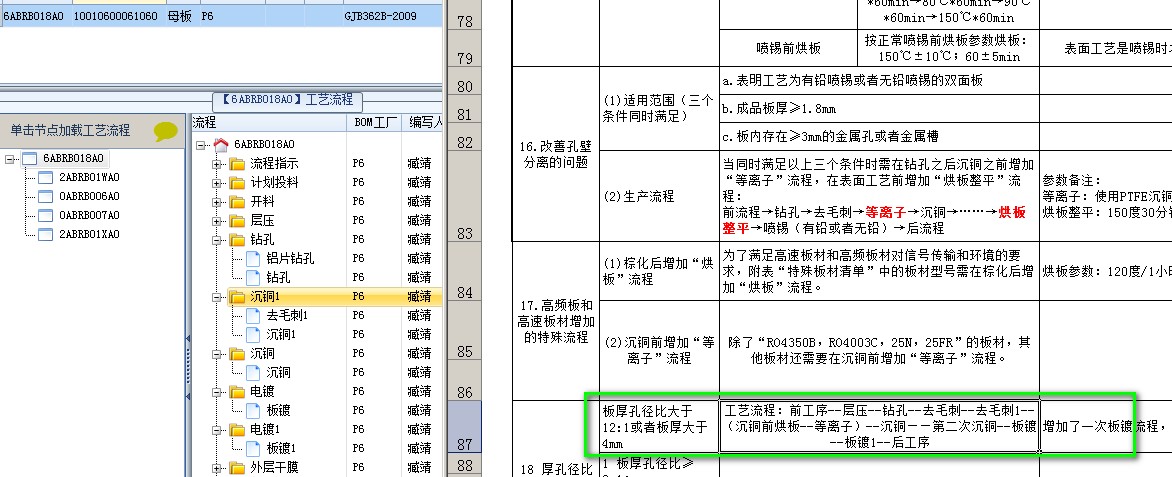Click the cell b.成品板厚≥1.8mm

(x=879, y=108)
